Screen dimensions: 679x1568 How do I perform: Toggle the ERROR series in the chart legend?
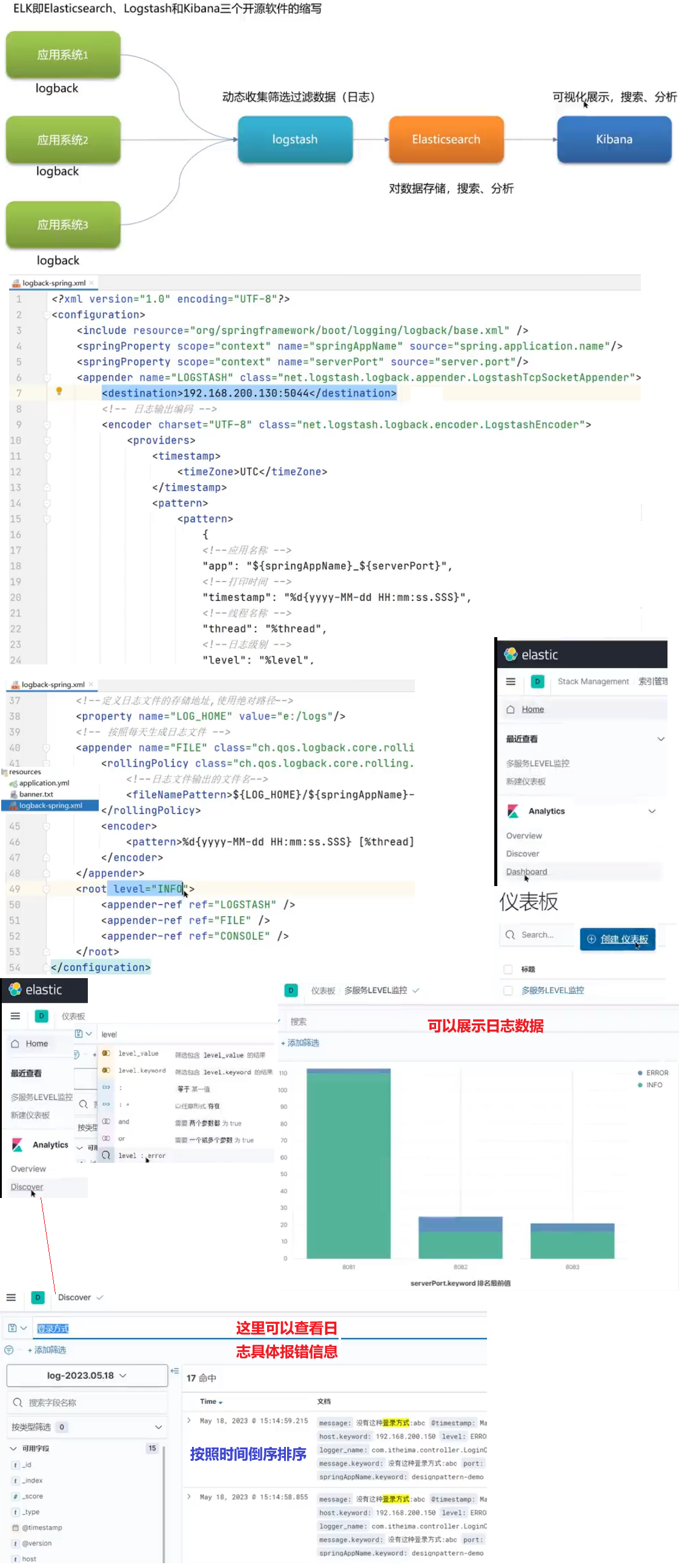tap(653, 1073)
